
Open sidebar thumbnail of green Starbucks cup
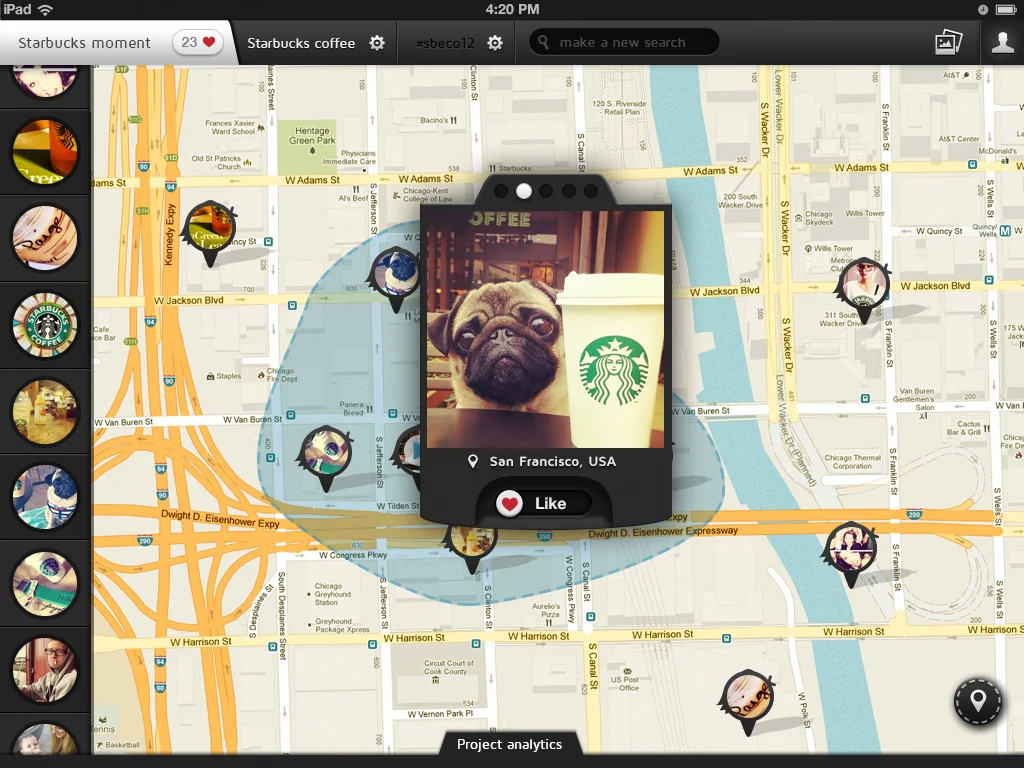(45, 152)
